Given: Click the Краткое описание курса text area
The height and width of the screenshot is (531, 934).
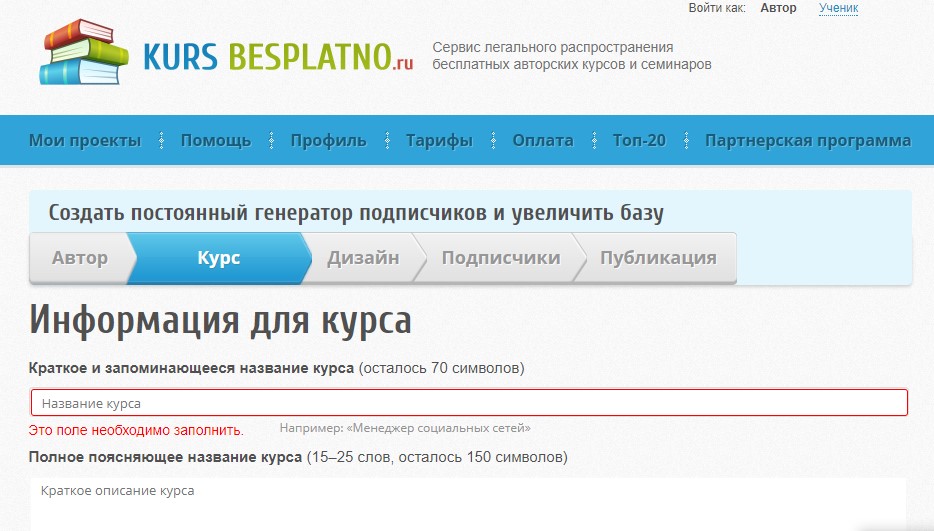Looking at the screenshot, I should [x=469, y=504].
